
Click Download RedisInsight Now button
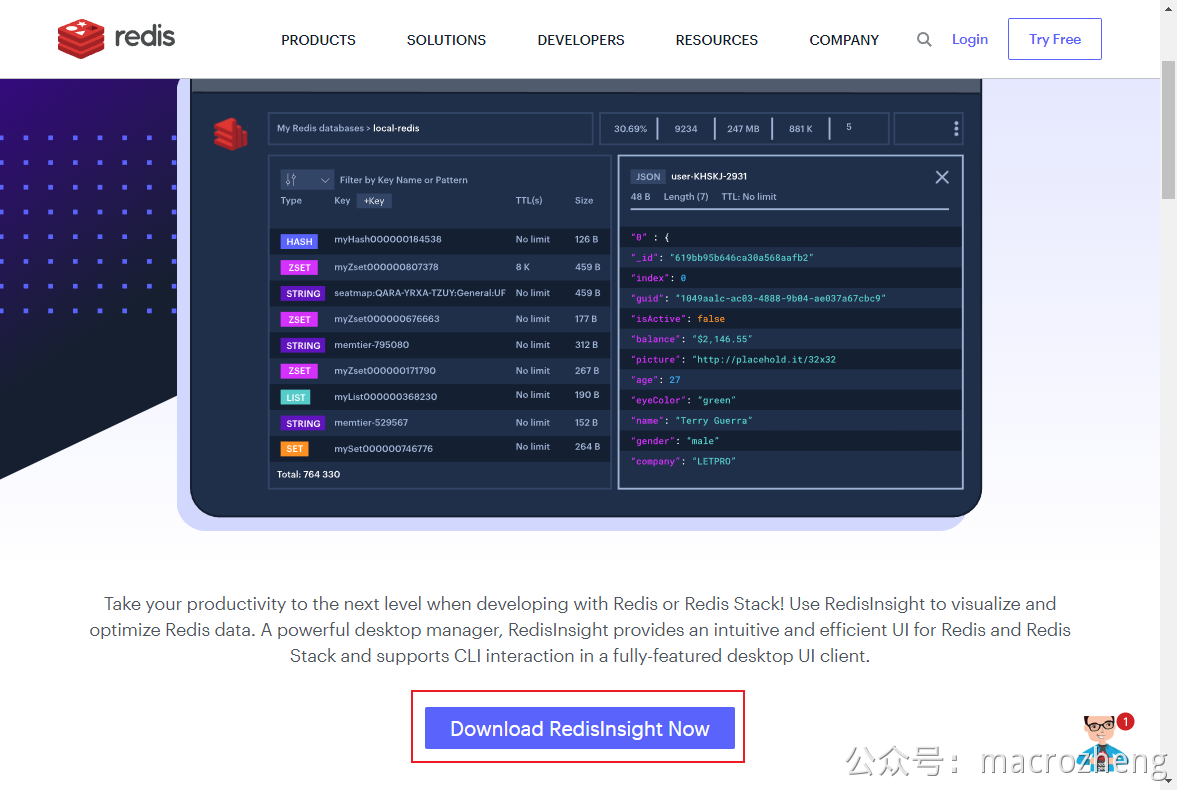click(x=579, y=728)
